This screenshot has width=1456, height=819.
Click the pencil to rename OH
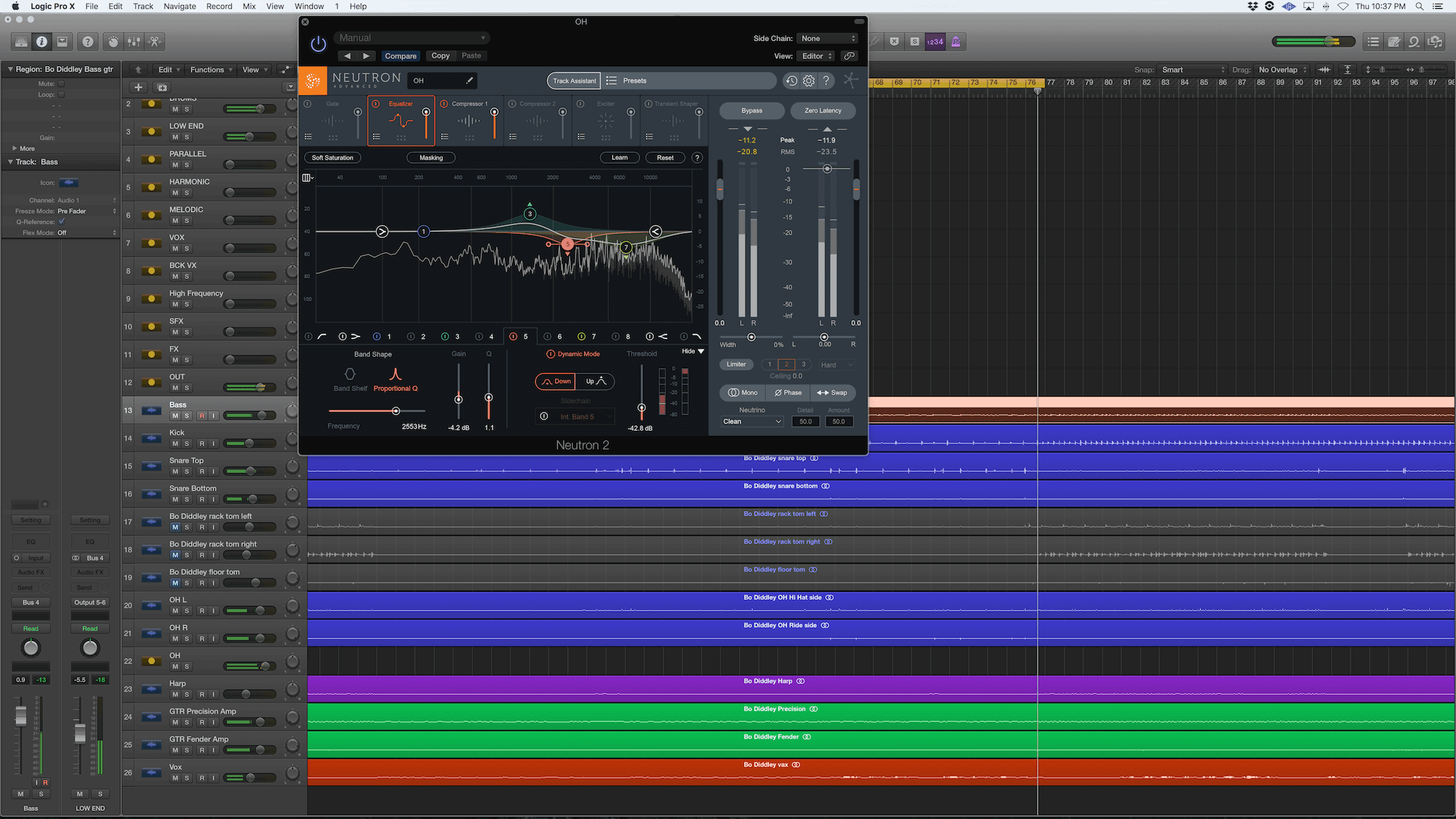coord(469,81)
